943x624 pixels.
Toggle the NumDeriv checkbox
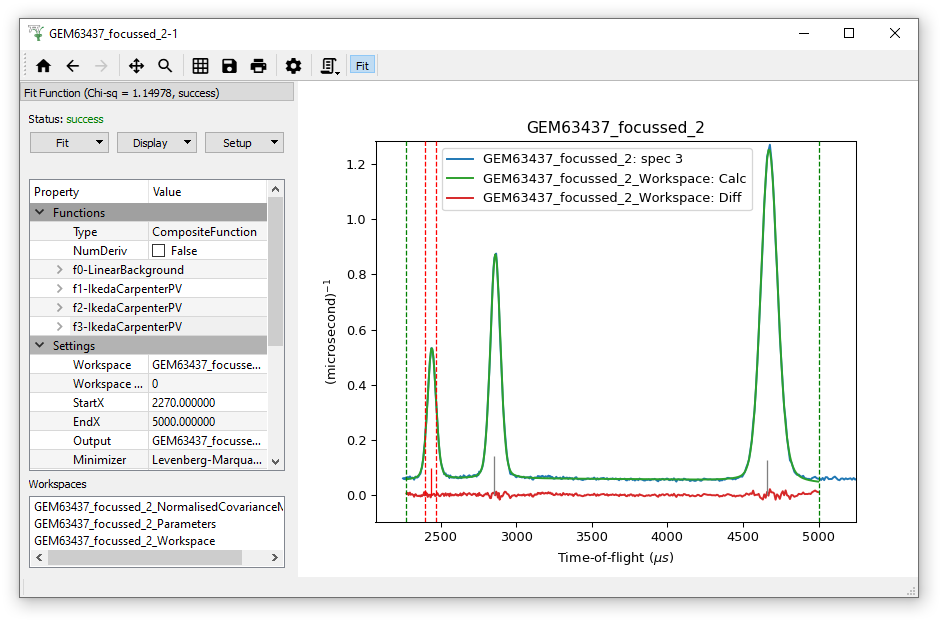point(158,251)
